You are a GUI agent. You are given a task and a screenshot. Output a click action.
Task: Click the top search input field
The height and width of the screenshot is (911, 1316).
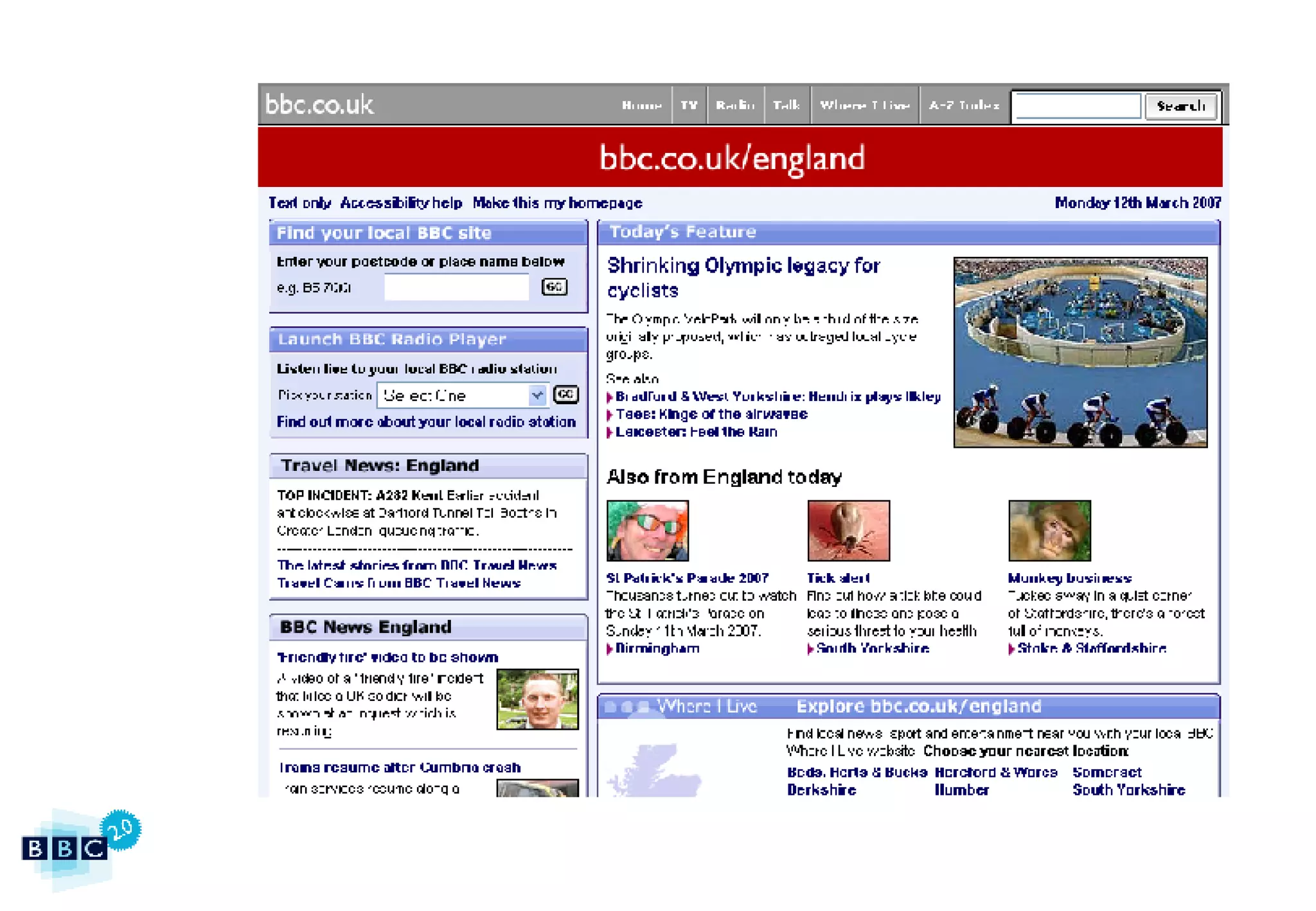click(1077, 106)
